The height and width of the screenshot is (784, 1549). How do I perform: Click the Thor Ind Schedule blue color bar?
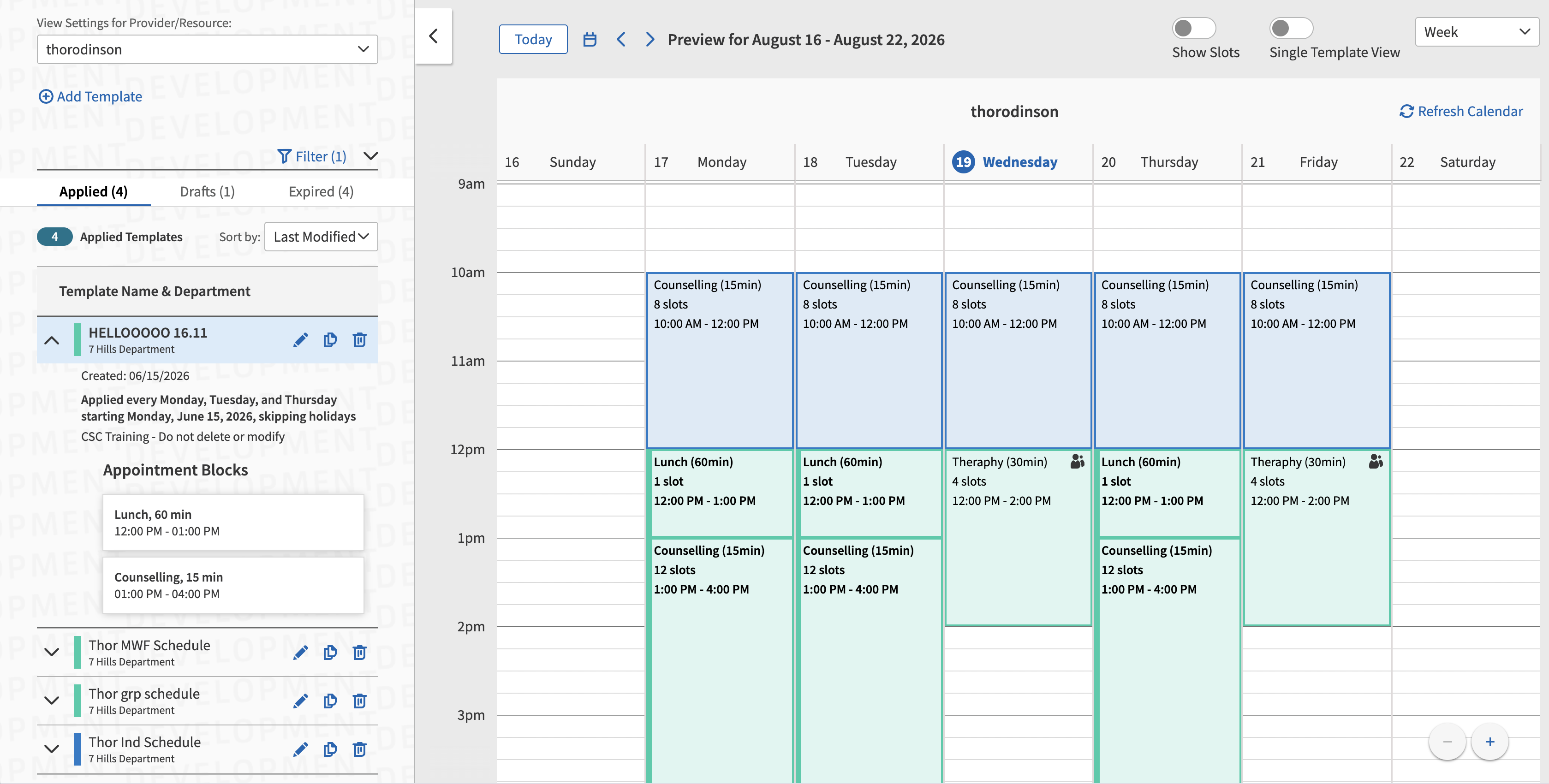point(77,749)
